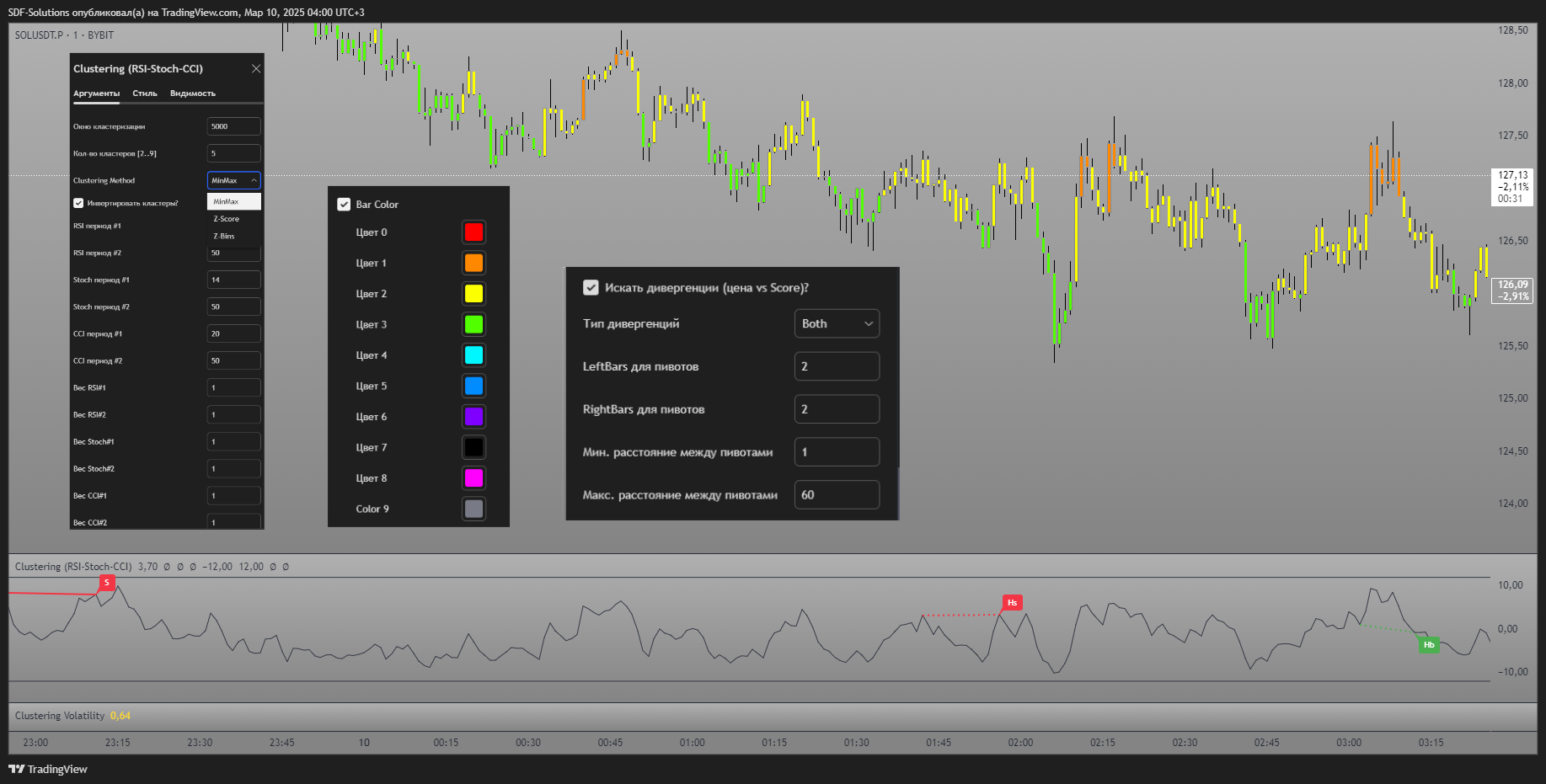Viewport: 1546px width, 784px height.
Task: Open the Тип дивергенций dropdown
Action: click(x=837, y=323)
